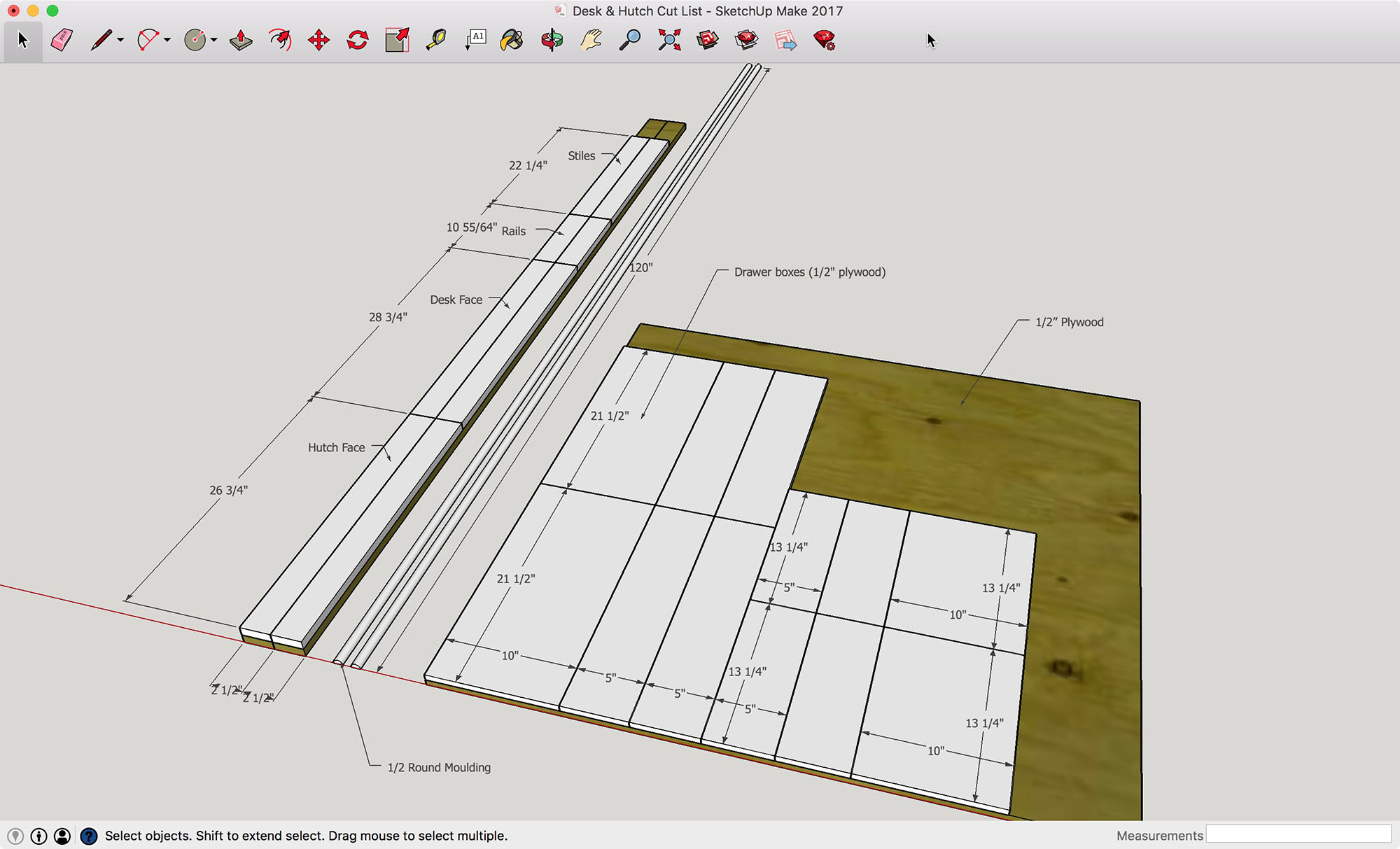The width and height of the screenshot is (1400, 849).
Task: Select the Eraser tool
Action: [62, 40]
